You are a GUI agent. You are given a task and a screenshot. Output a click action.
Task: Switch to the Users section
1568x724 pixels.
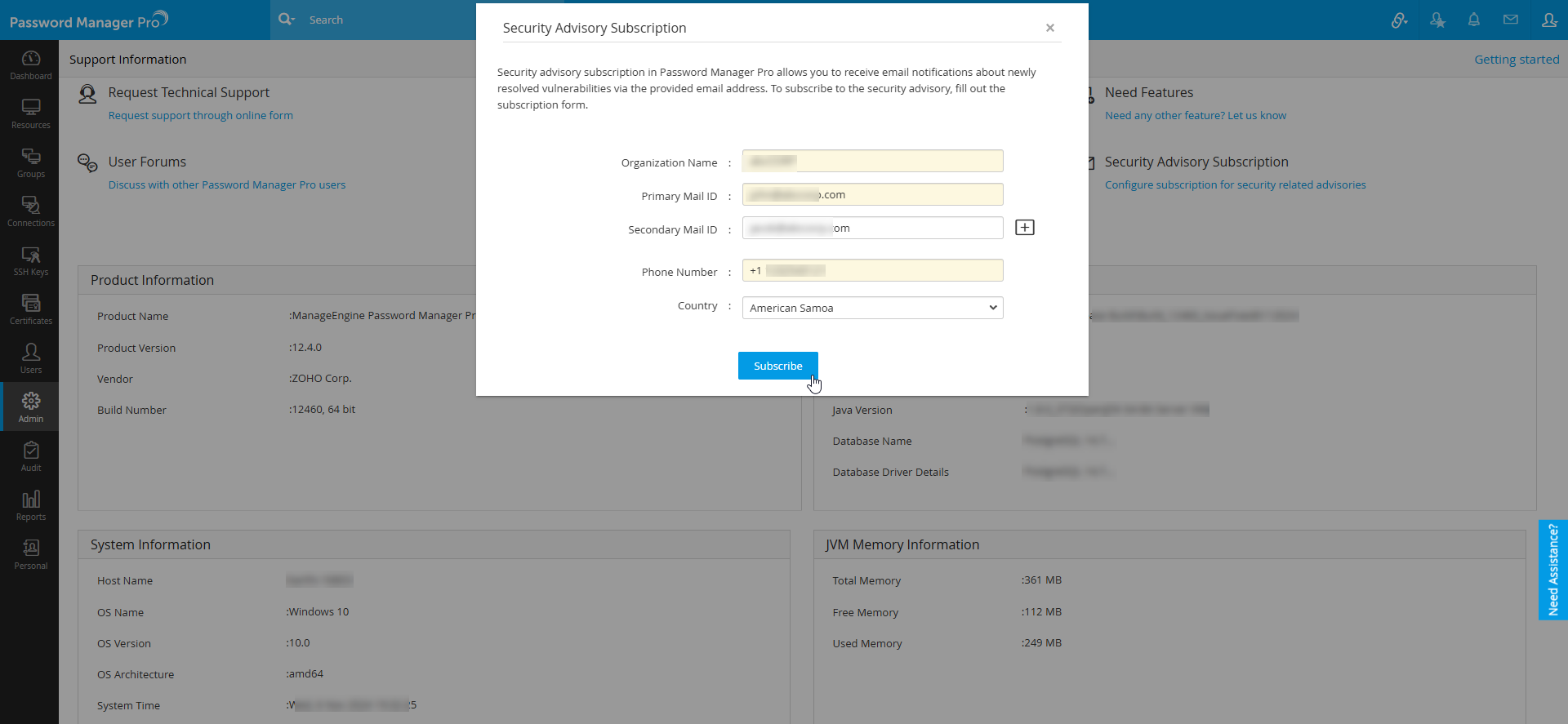click(x=30, y=358)
